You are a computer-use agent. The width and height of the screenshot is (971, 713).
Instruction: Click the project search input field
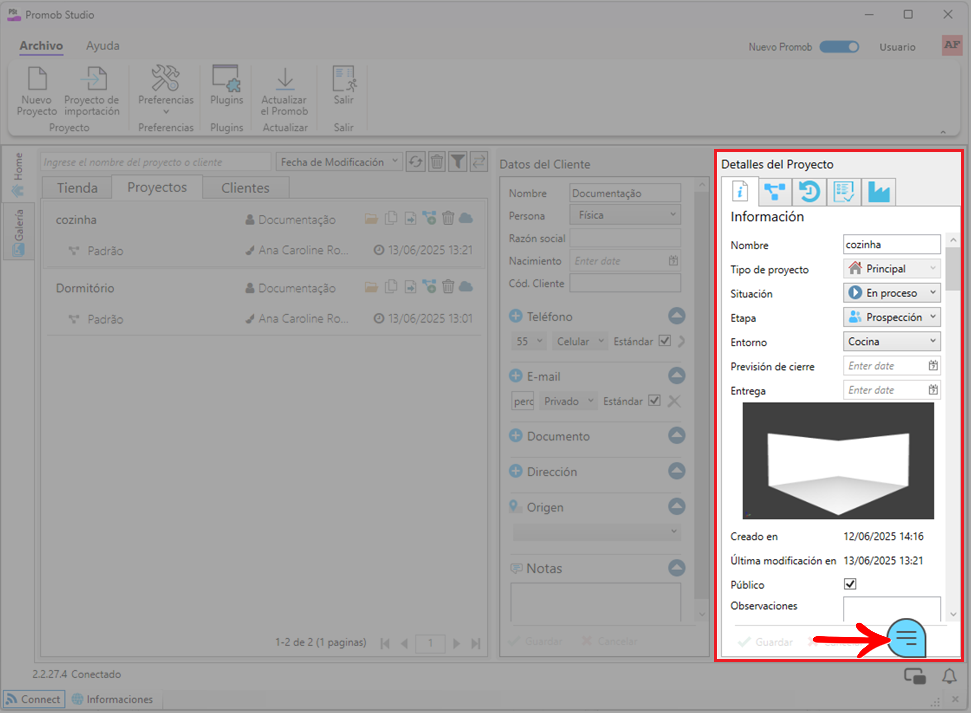click(156, 162)
